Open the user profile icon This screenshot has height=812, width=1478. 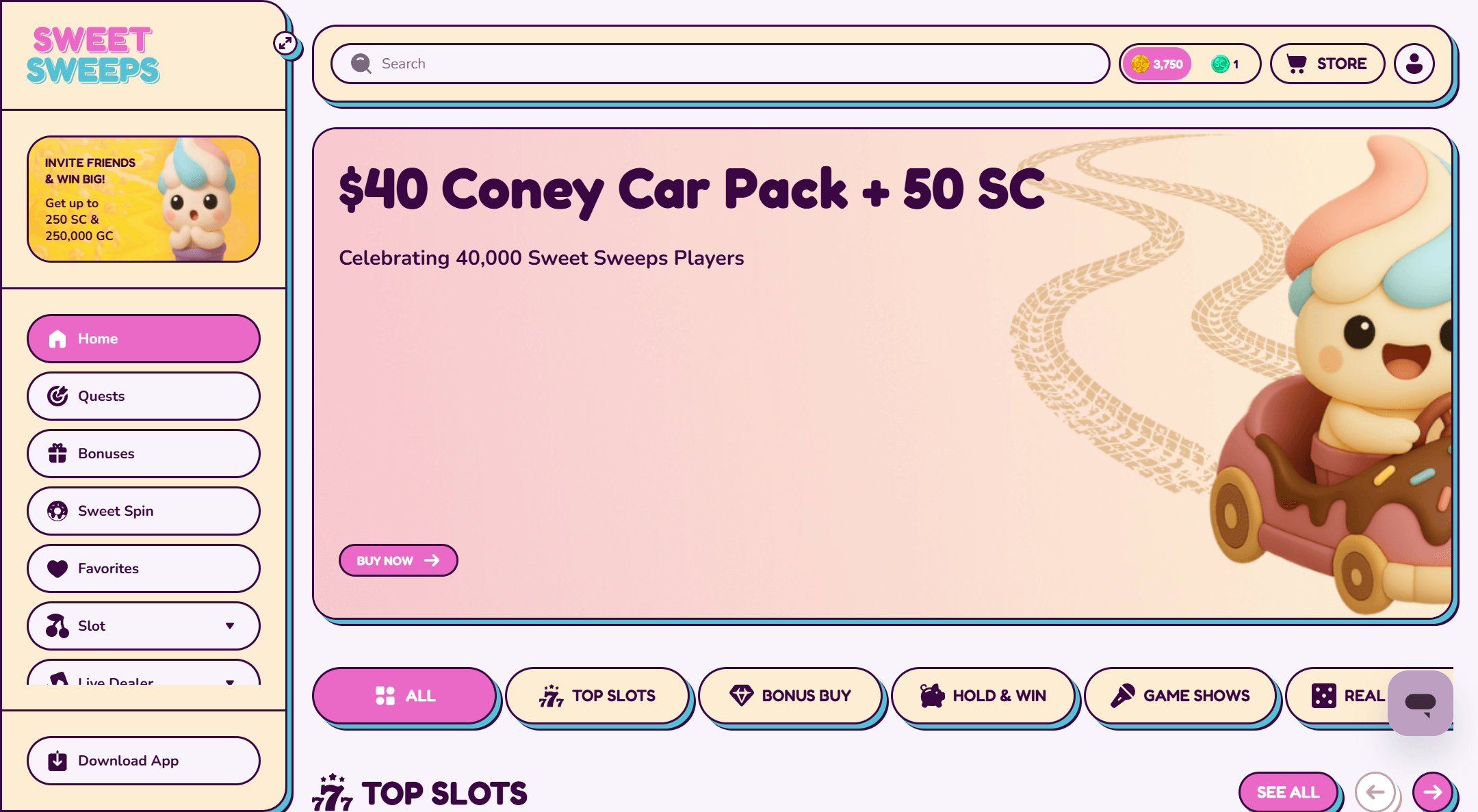click(x=1414, y=64)
